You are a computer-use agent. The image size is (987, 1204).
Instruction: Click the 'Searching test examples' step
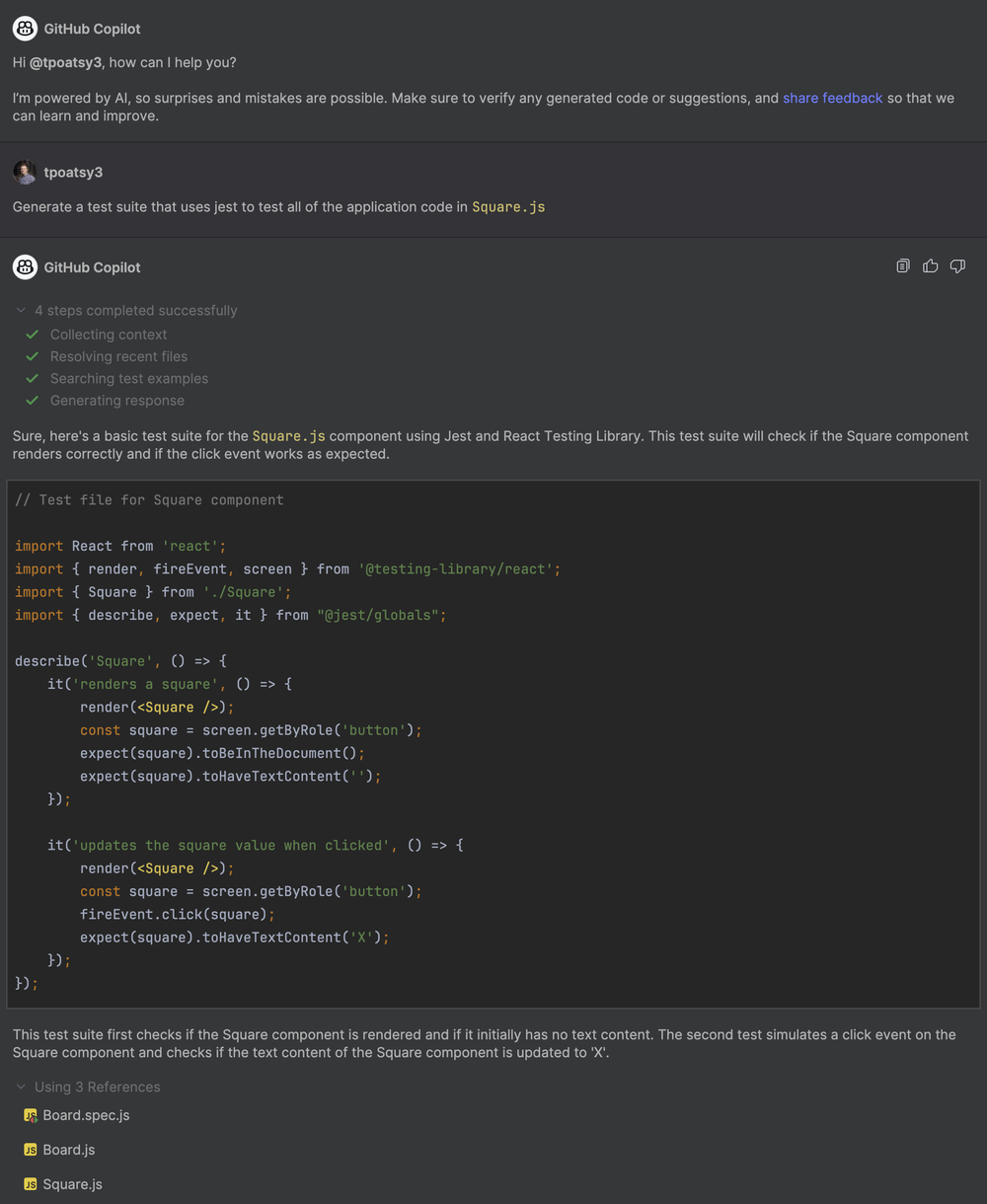click(x=129, y=379)
